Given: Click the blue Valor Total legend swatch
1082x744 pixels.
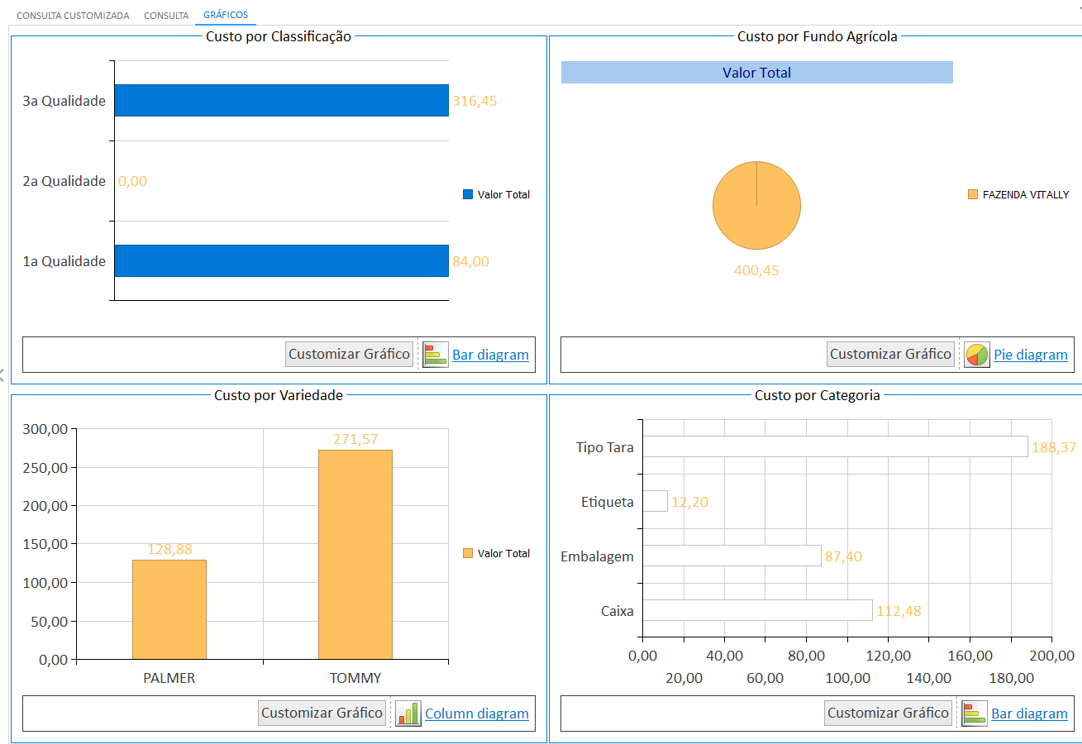Looking at the screenshot, I should [x=468, y=195].
